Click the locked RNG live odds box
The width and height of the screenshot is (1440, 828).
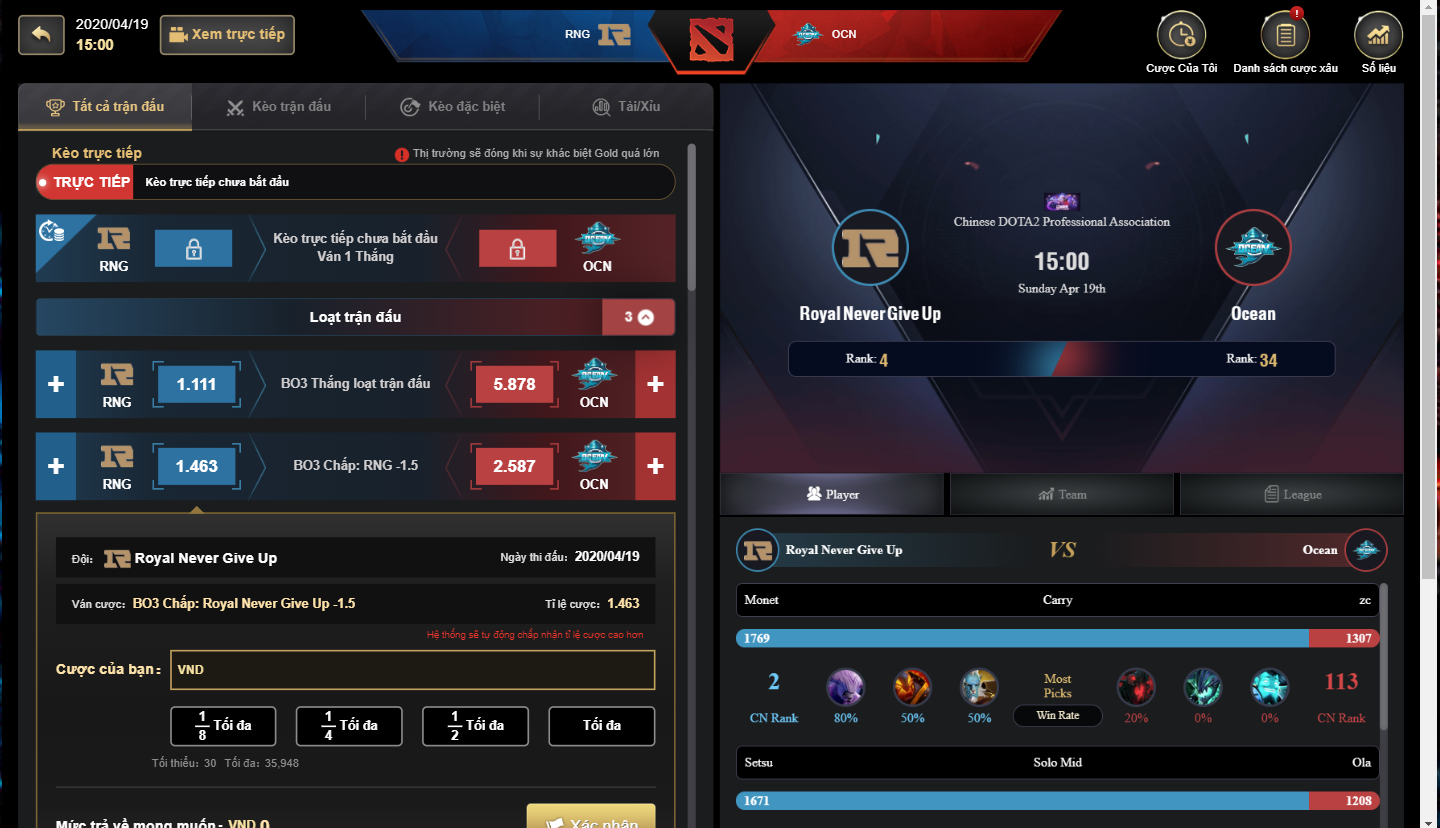click(x=193, y=248)
